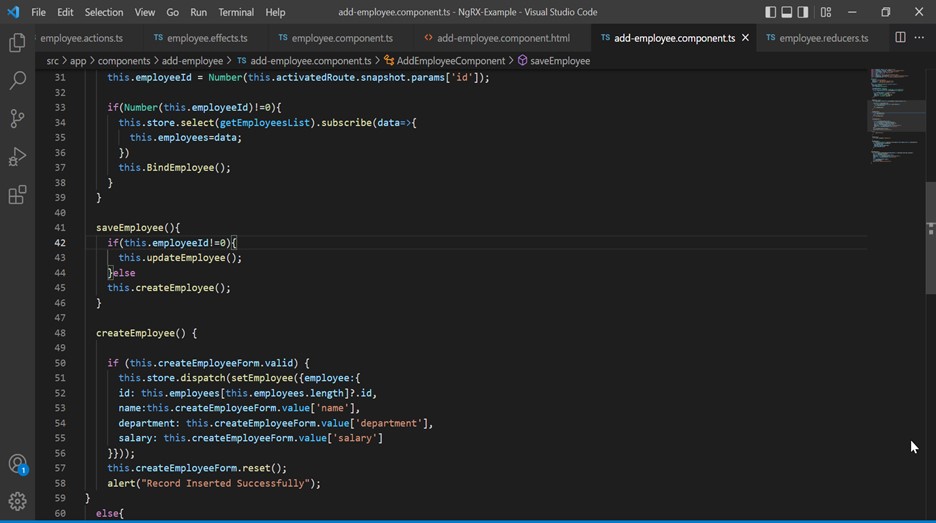Screen dimensions: 936x523
Task: Expand AddEmployeeComponent breadcrumb
Action: [451, 61]
